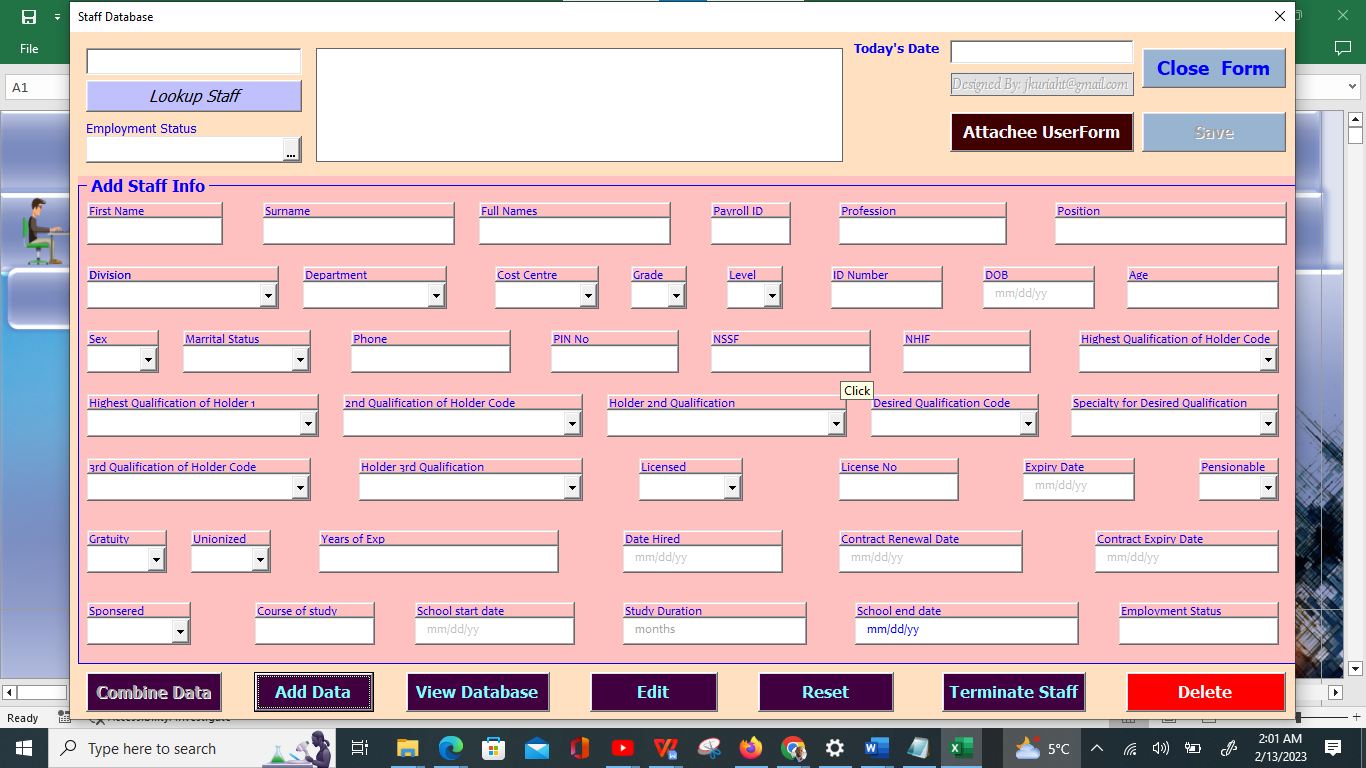Open the Sex dropdown arrow
1366x768 pixels.
[x=148, y=360]
